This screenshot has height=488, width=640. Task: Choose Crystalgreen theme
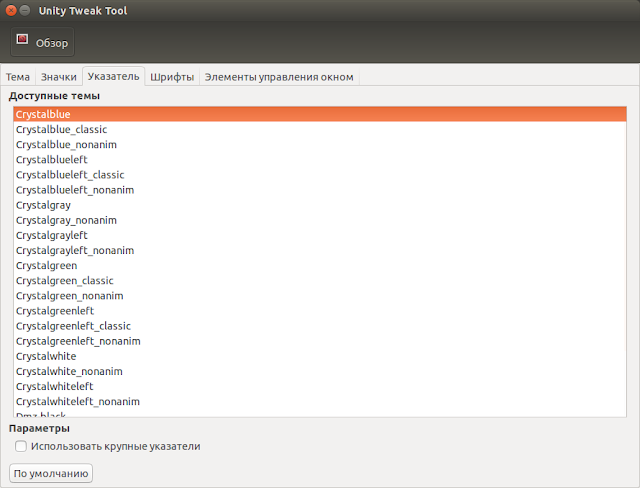tap(320, 265)
